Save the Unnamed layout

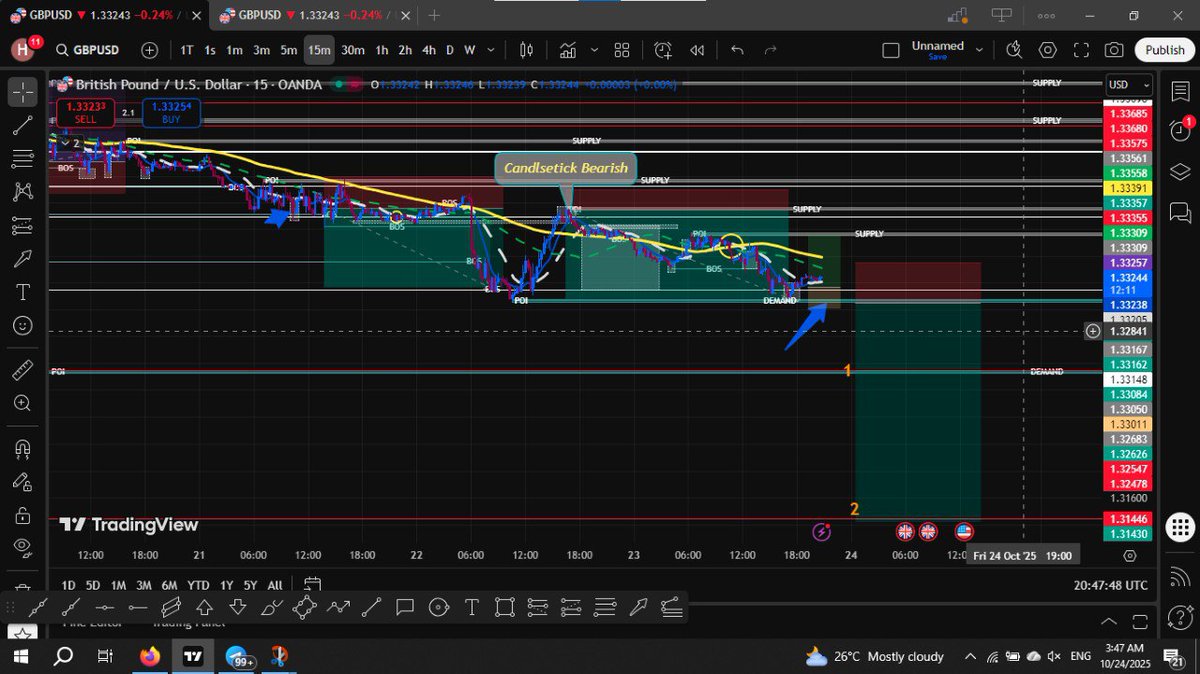[937, 57]
